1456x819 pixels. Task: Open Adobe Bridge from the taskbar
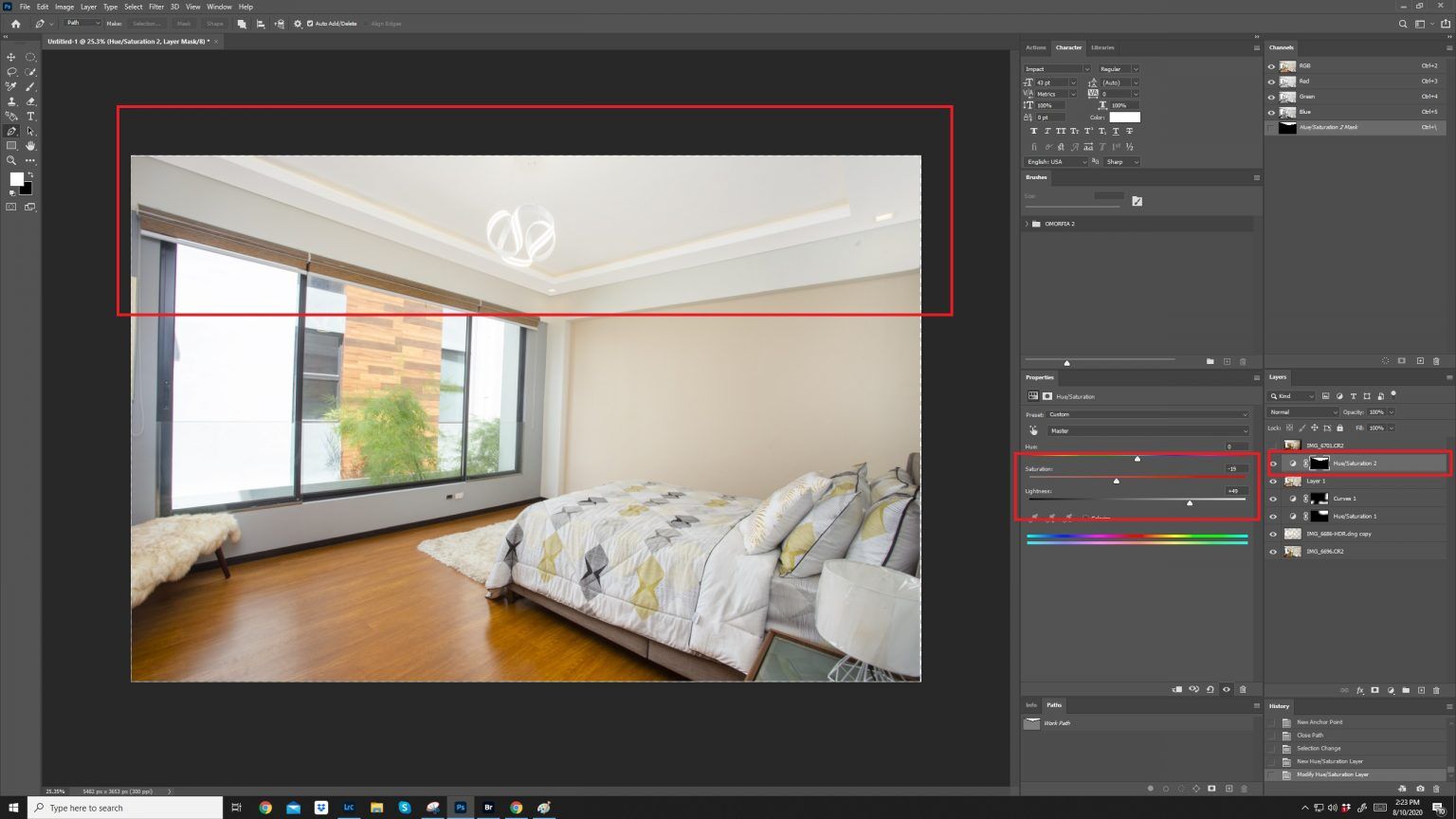488,807
